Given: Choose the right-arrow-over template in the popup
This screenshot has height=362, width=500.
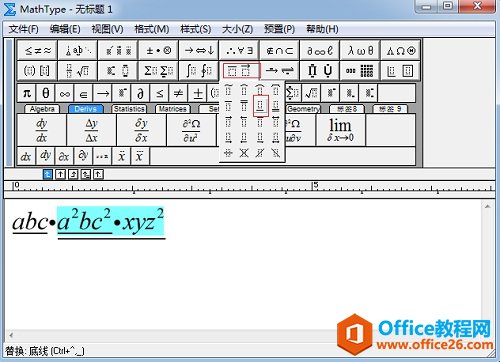Looking at the screenshot, I should (228, 122).
